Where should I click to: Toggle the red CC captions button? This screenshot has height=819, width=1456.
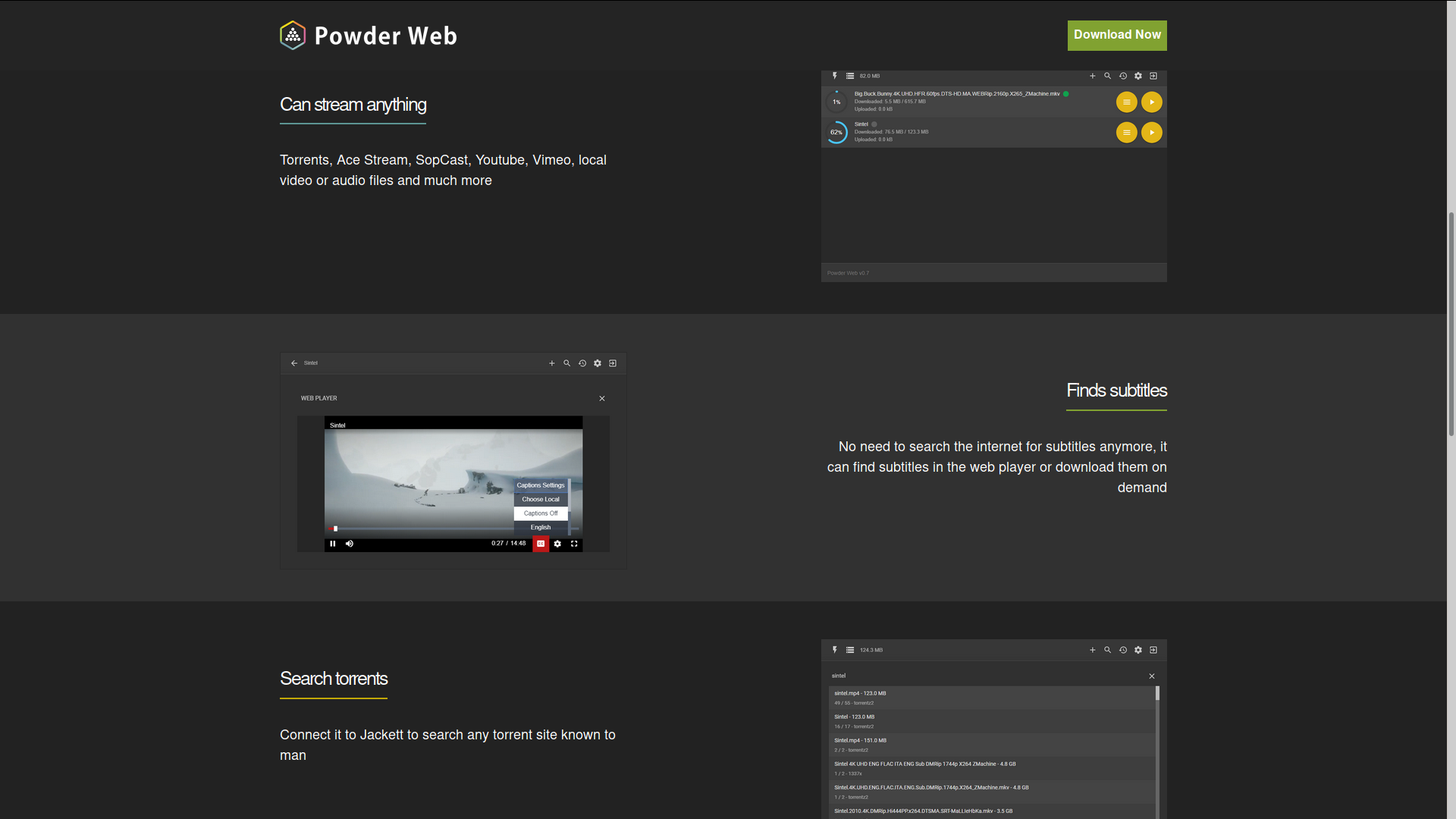click(x=541, y=544)
